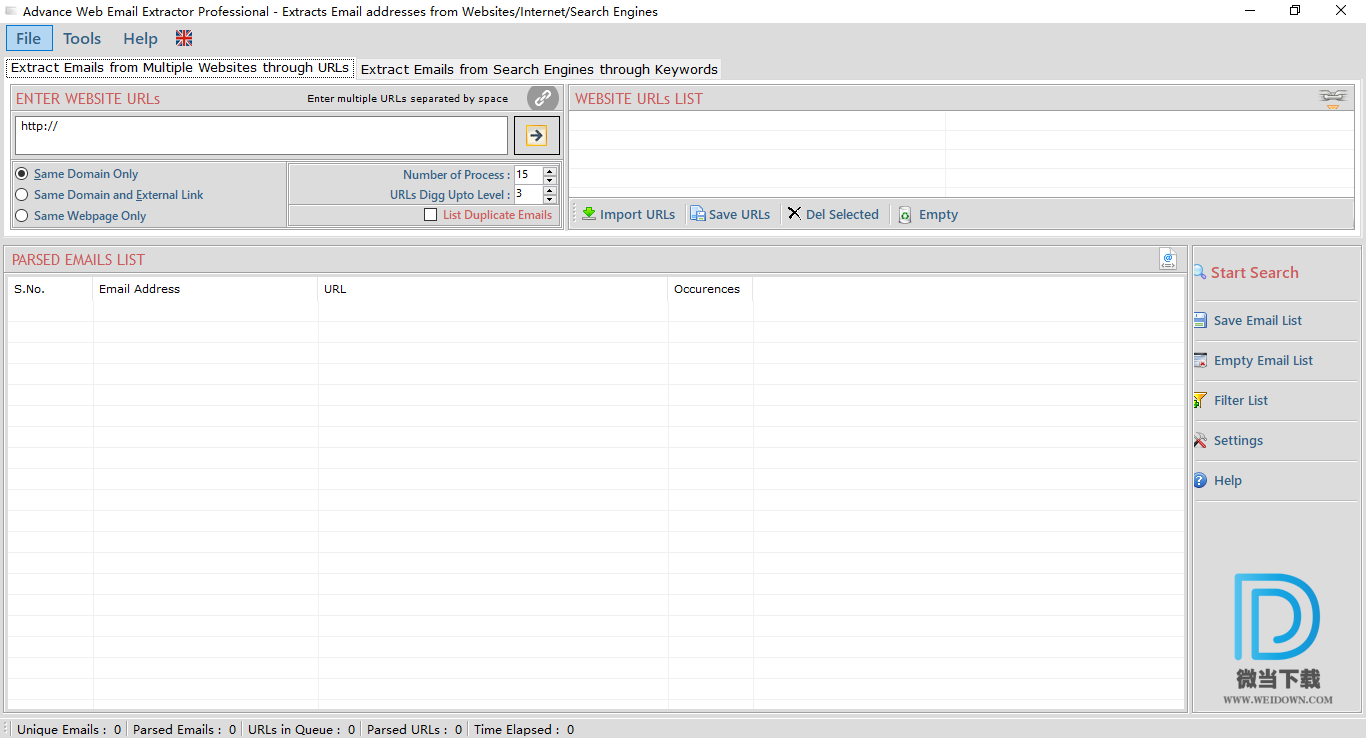Screen dimensions: 1366x738
Task: Click Empty Email List label
Action: pos(1263,360)
